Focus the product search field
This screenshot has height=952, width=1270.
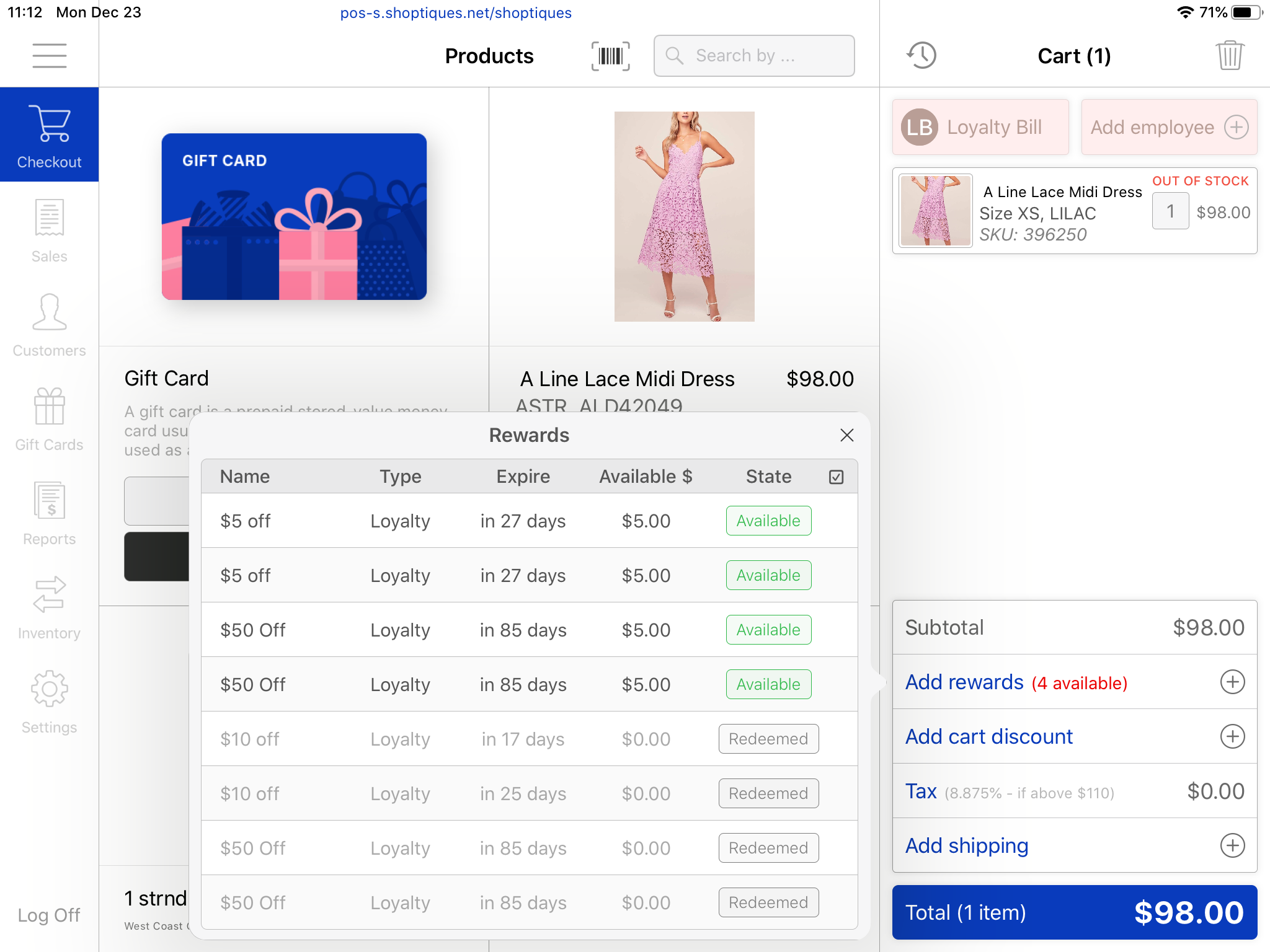[754, 56]
